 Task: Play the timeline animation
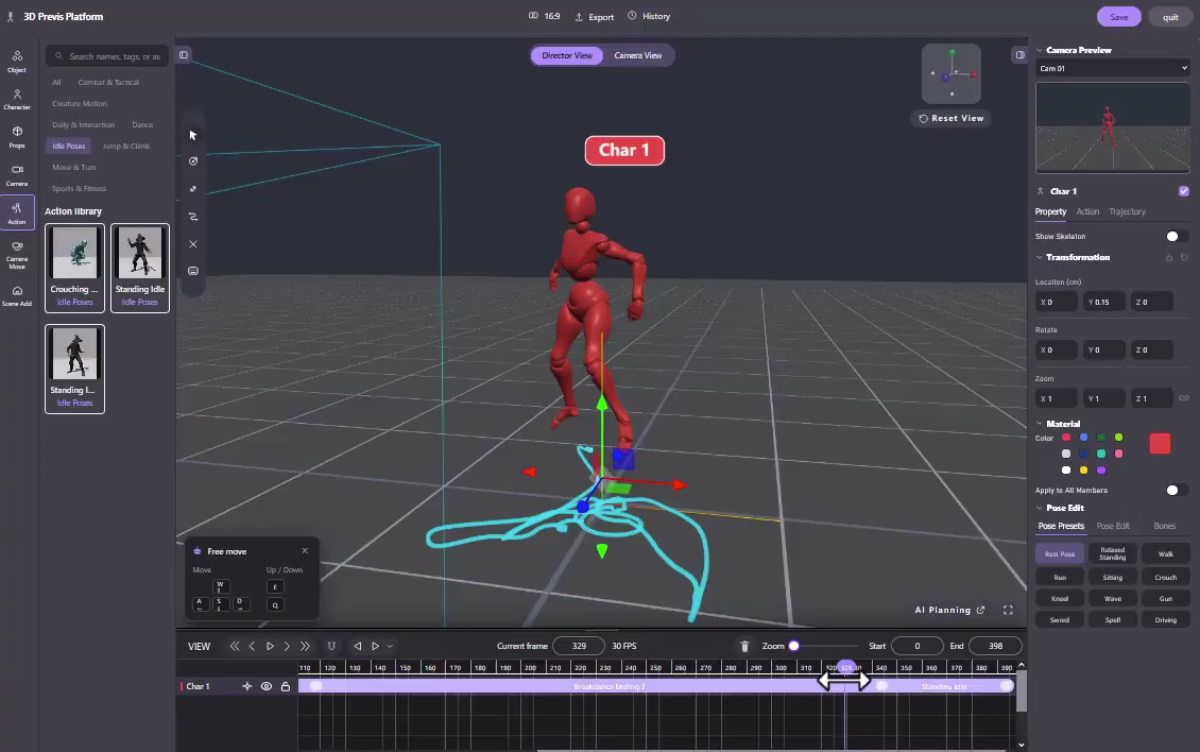click(270, 646)
